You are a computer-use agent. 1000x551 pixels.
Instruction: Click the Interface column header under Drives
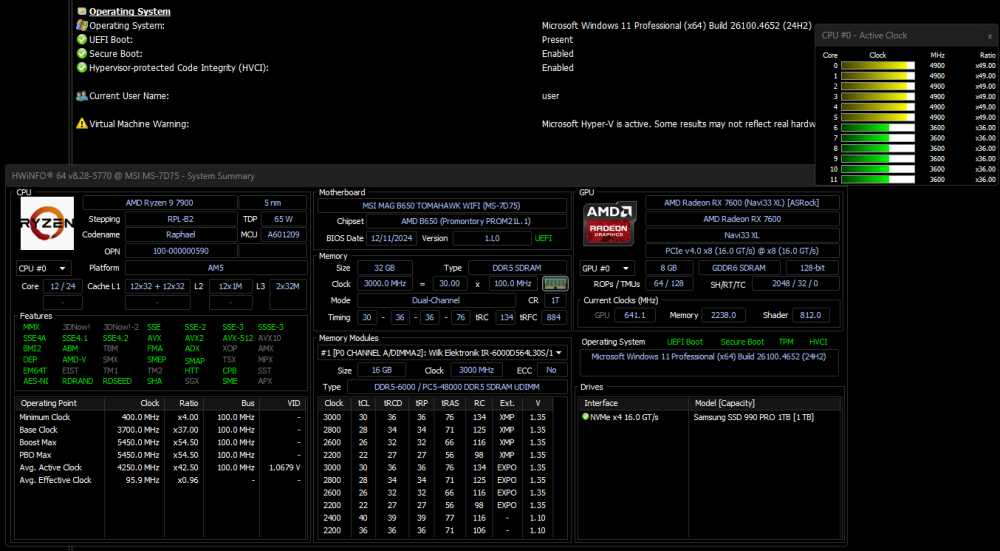pos(633,403)
